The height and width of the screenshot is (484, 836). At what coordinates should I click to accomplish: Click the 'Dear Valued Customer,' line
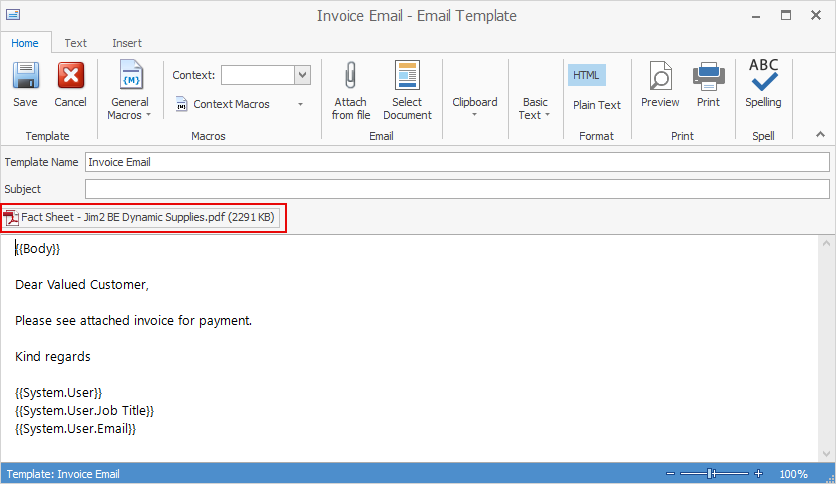pos(82,285)
